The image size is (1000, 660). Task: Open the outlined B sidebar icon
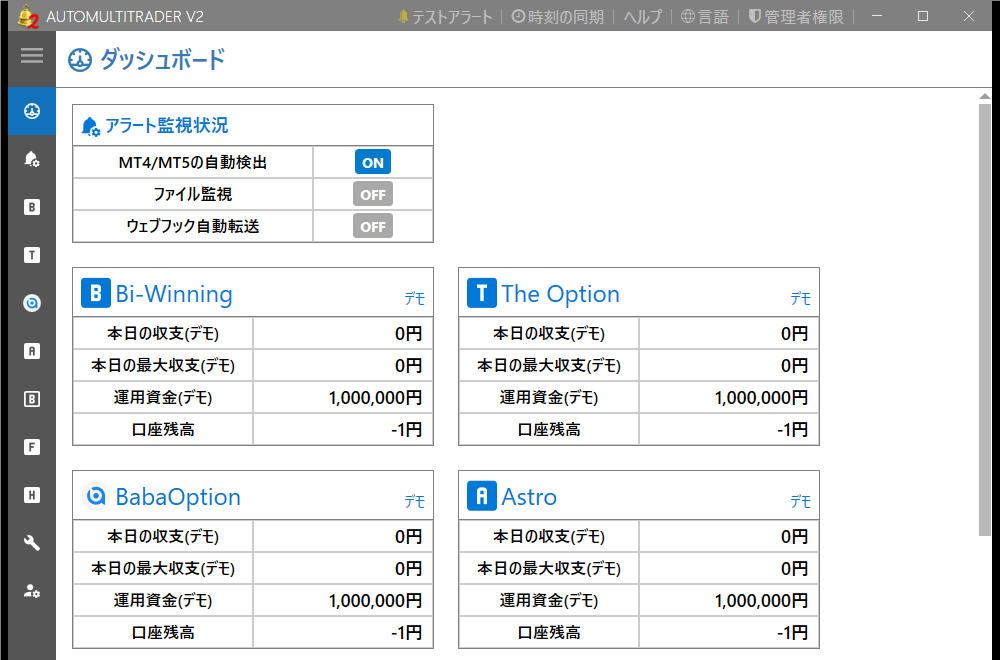(32, 399)
